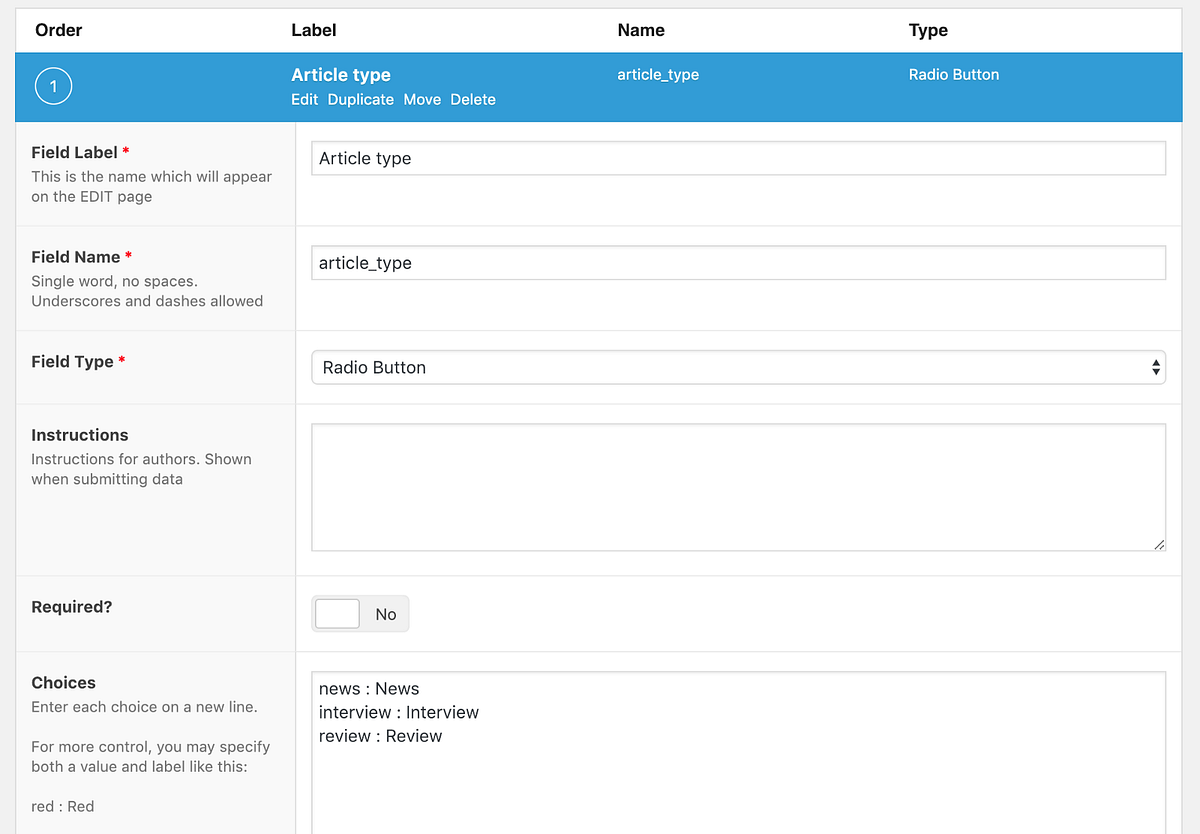Duplicate the Article type field

tap(360, 99)
